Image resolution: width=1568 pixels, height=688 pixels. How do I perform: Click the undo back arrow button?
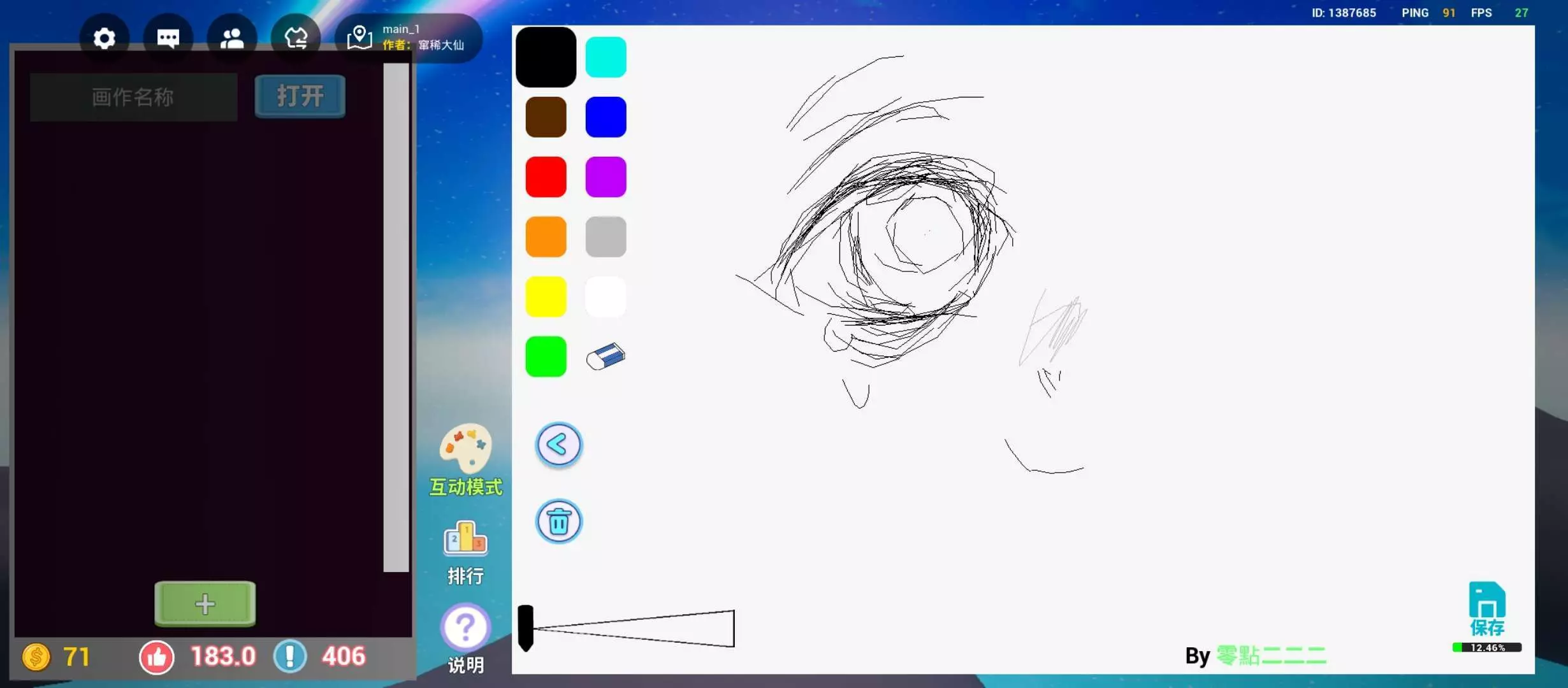(x=558, y=445)
